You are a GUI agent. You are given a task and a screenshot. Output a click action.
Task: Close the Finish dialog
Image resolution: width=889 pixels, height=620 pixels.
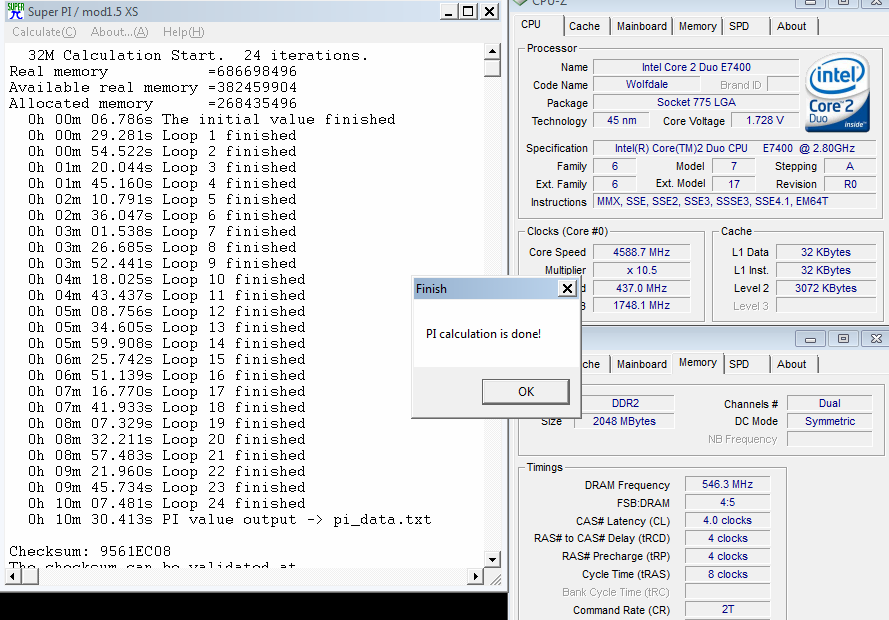(567, 288)
